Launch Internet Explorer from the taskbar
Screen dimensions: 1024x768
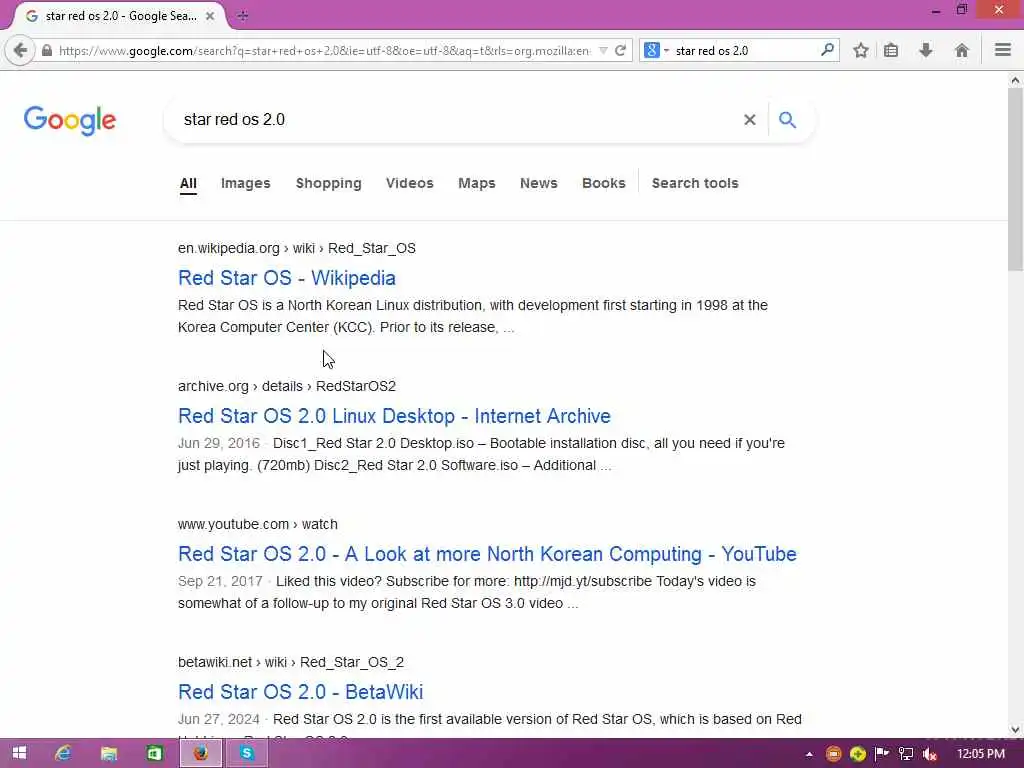coord(63,753)
